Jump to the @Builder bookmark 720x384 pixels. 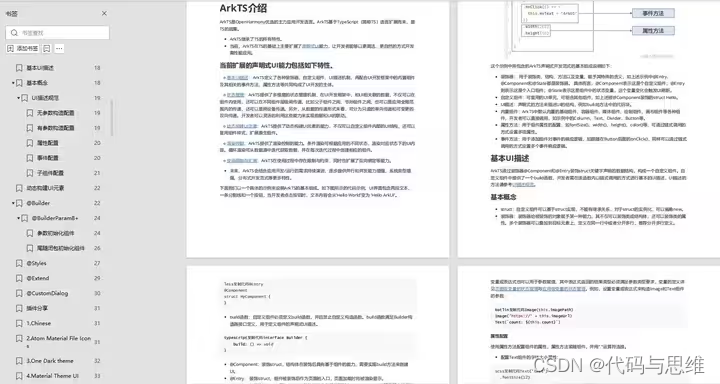point(38,203)
